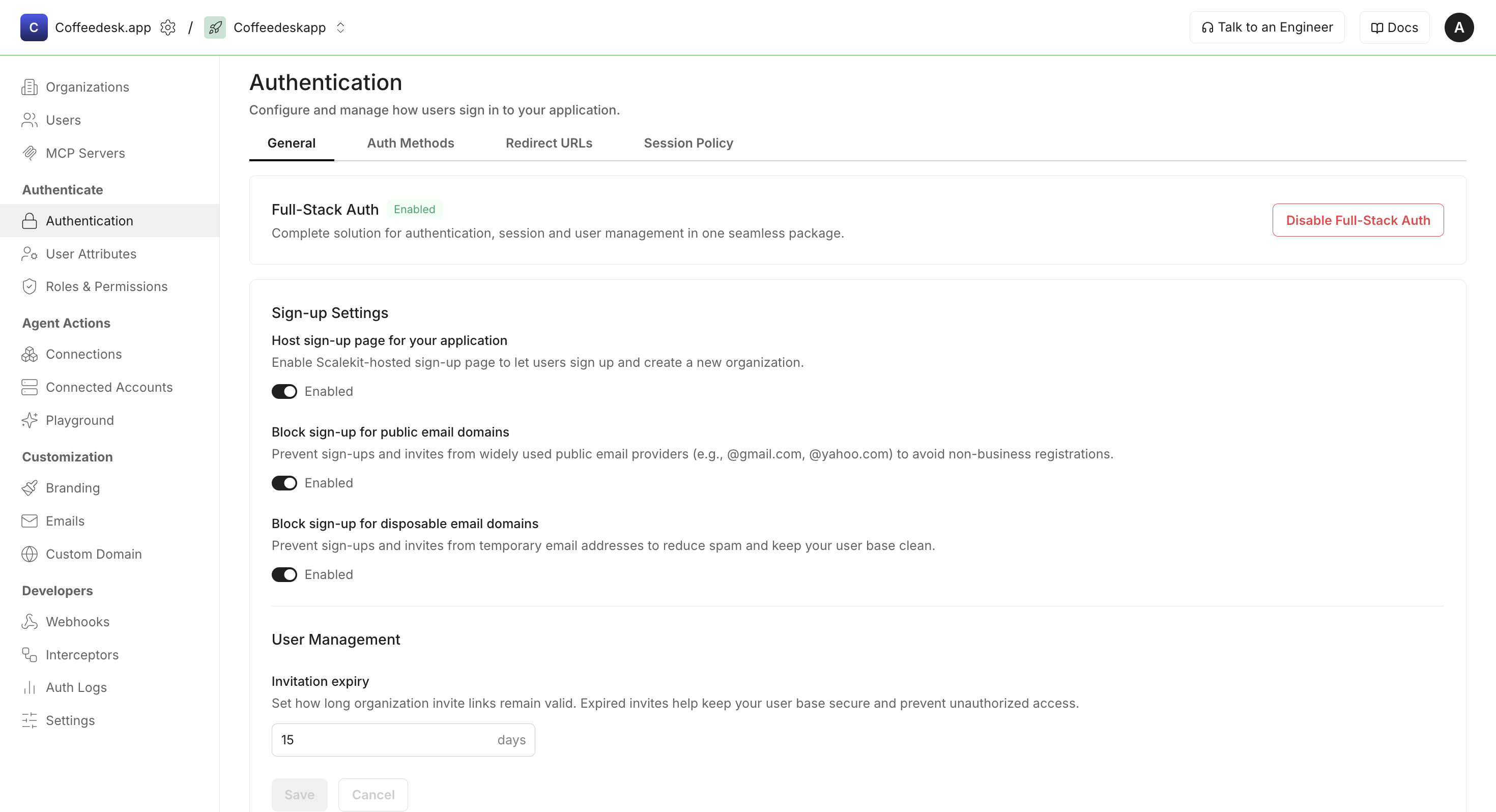
Task: Toggle hosted sign-up page switch
Action: [284, 391]
